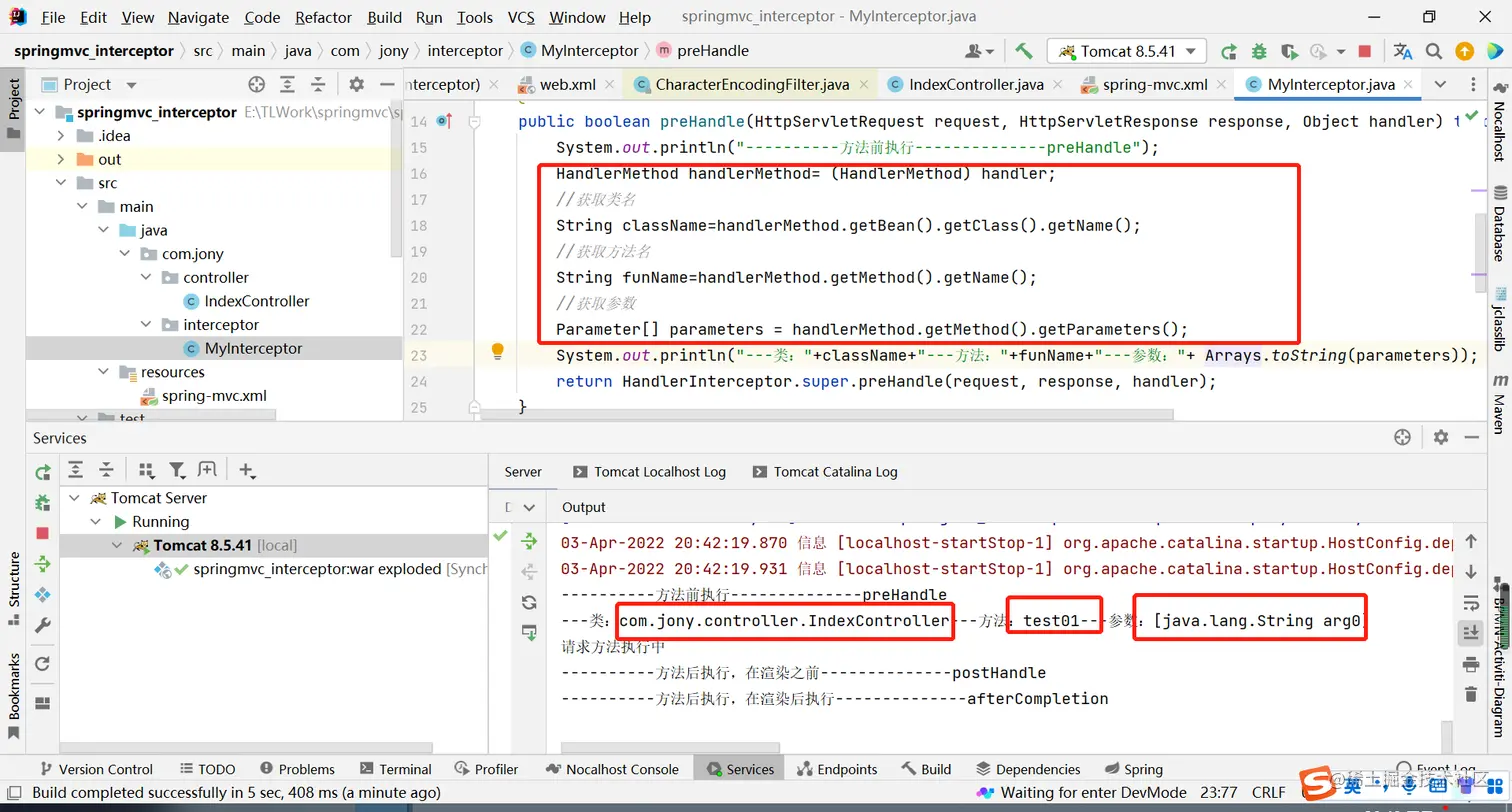Open the Tomcat Catalina Log tab
The image size is (1512, 812).
pos(824,472)
